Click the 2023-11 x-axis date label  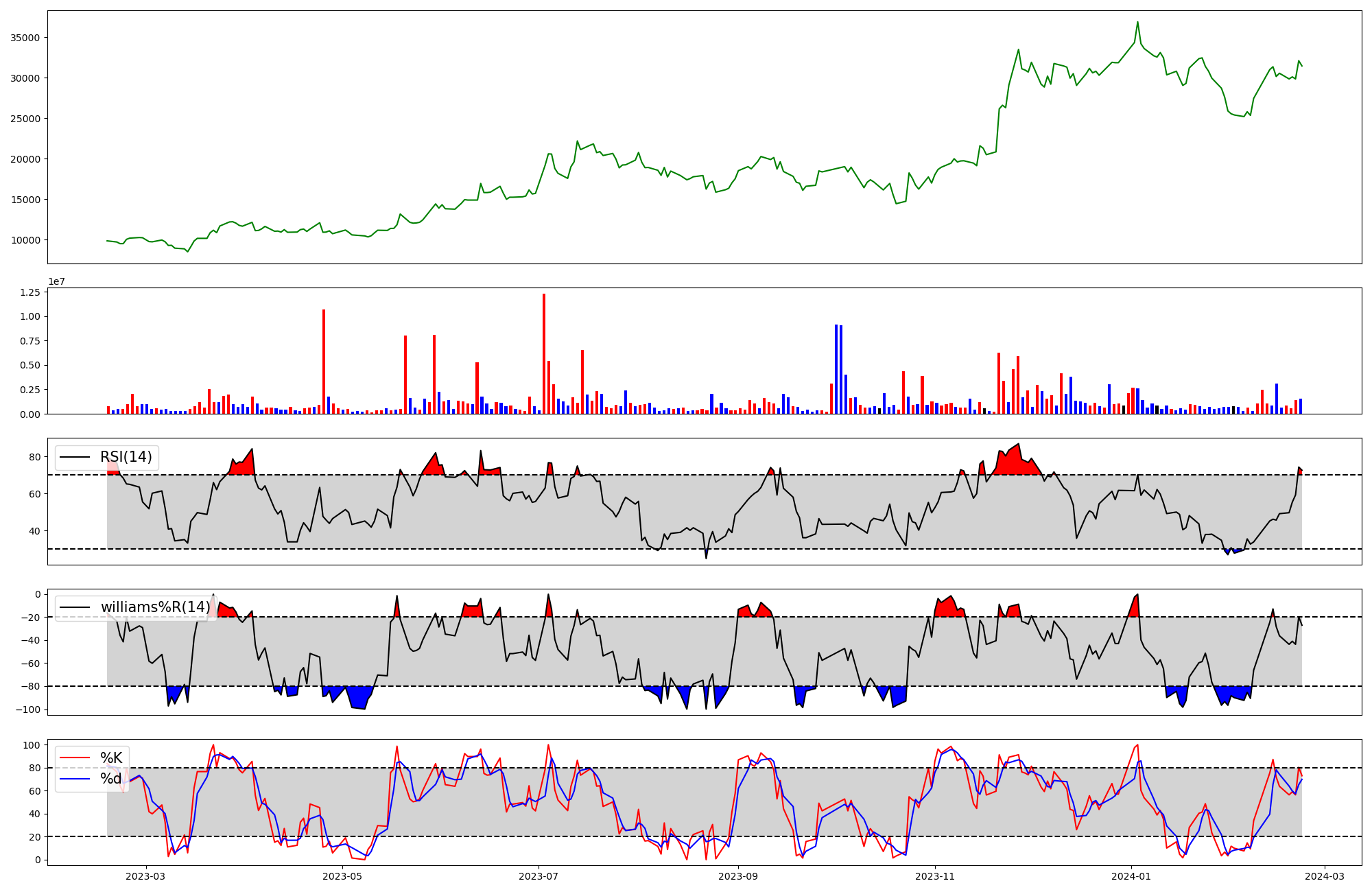click(934, 876)
